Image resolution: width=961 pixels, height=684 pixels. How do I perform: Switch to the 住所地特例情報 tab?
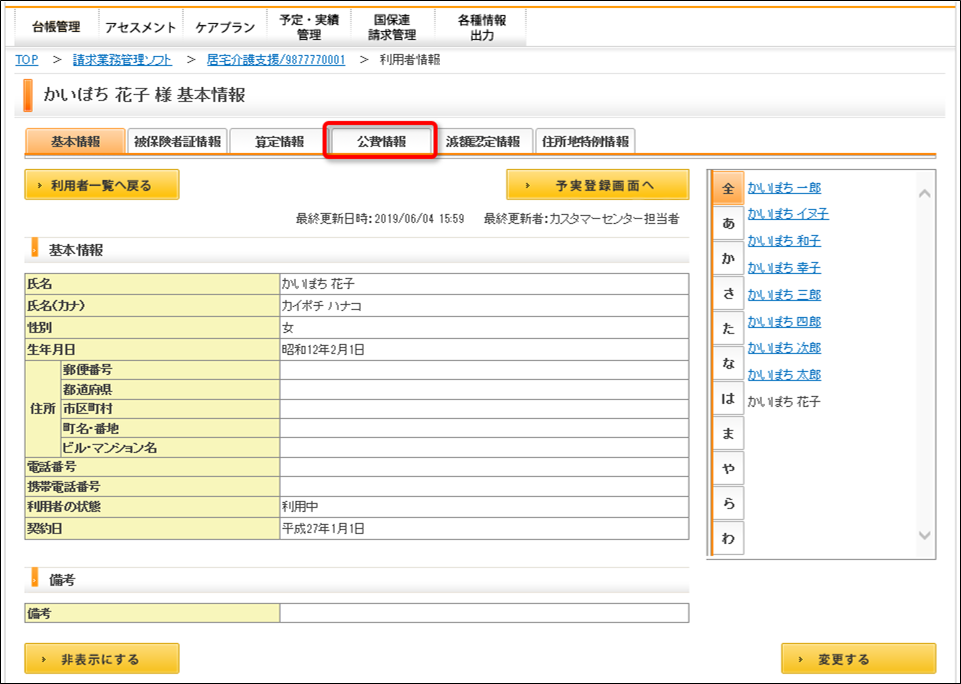click(x=585, y=142)
